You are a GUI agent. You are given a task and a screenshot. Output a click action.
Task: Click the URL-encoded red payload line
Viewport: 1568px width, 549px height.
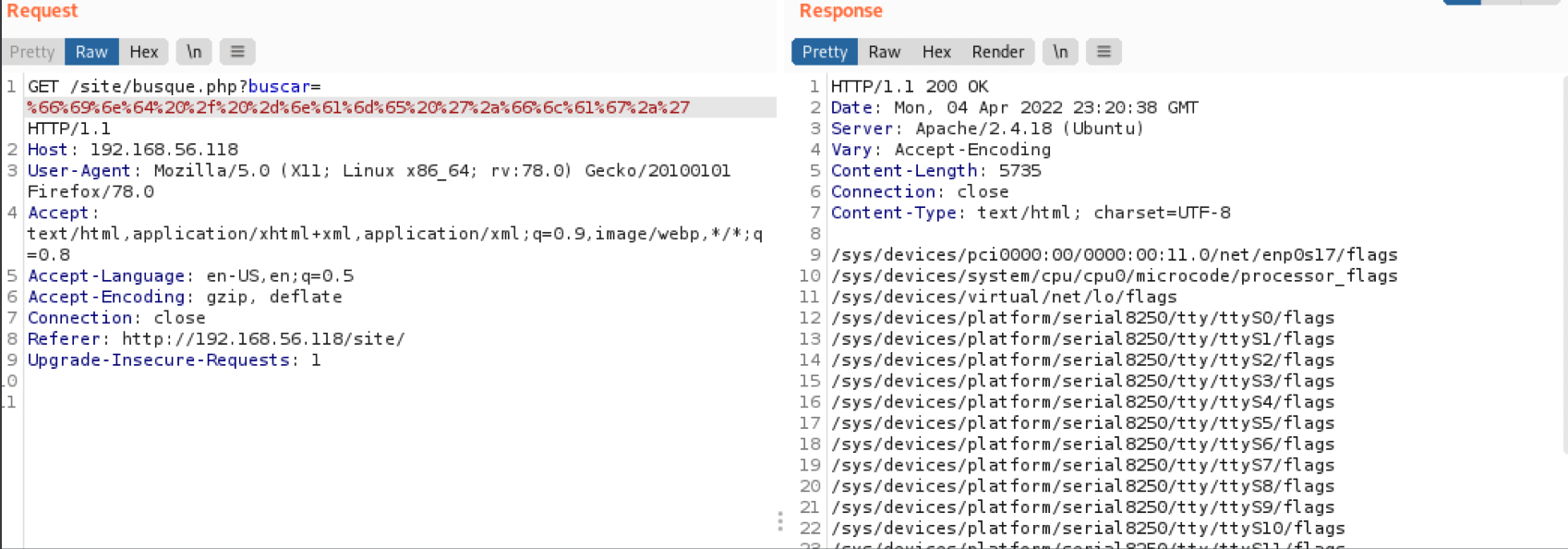[358, 108]
